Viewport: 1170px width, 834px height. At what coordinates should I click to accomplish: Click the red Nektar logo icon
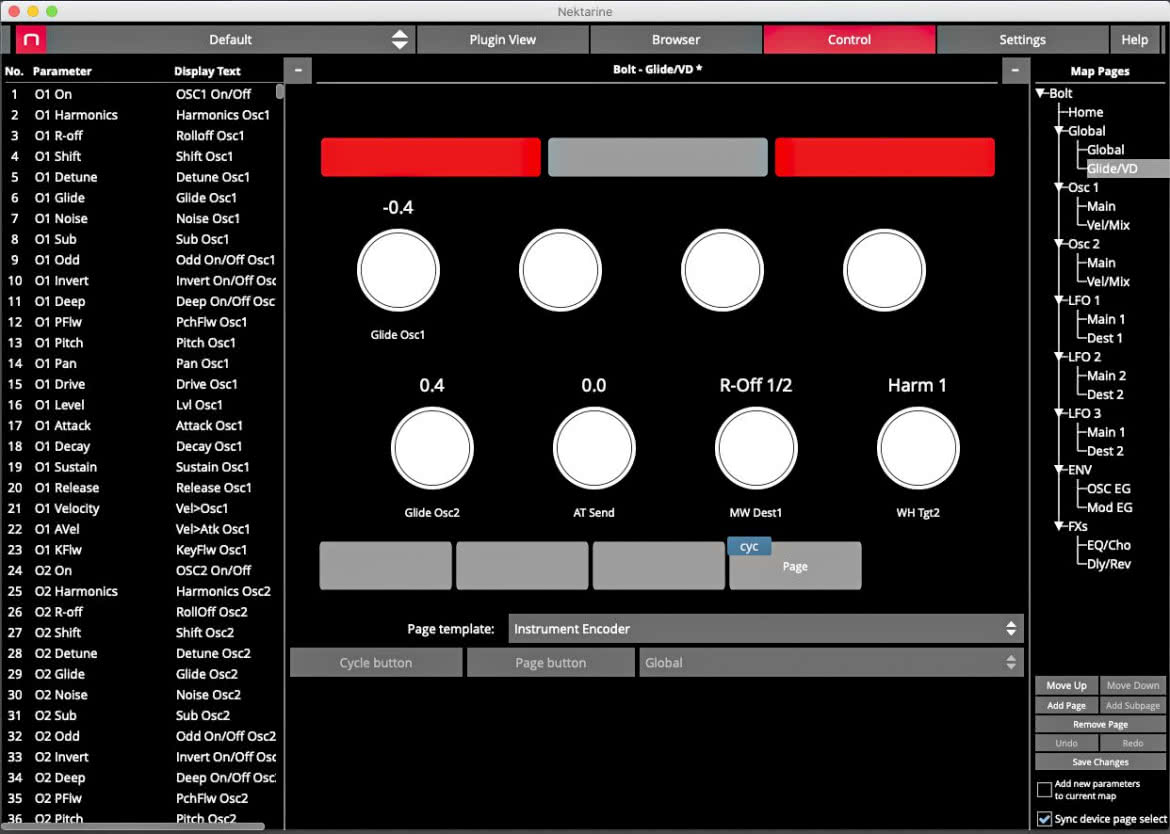(x=31, y=40)
